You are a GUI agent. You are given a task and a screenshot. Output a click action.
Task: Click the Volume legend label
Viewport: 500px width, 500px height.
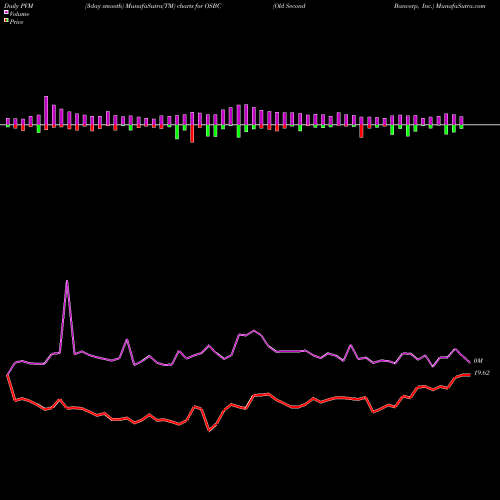(19, 14)
